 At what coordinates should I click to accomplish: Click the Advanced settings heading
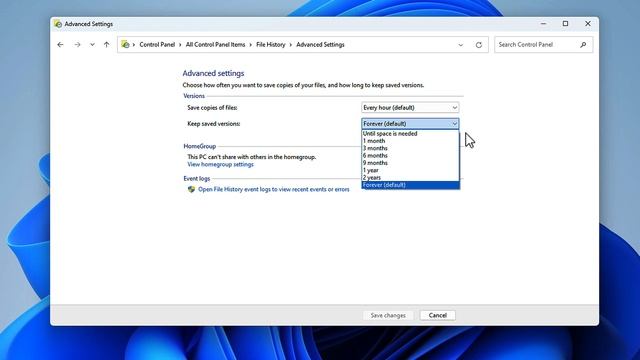pos(213,73)
